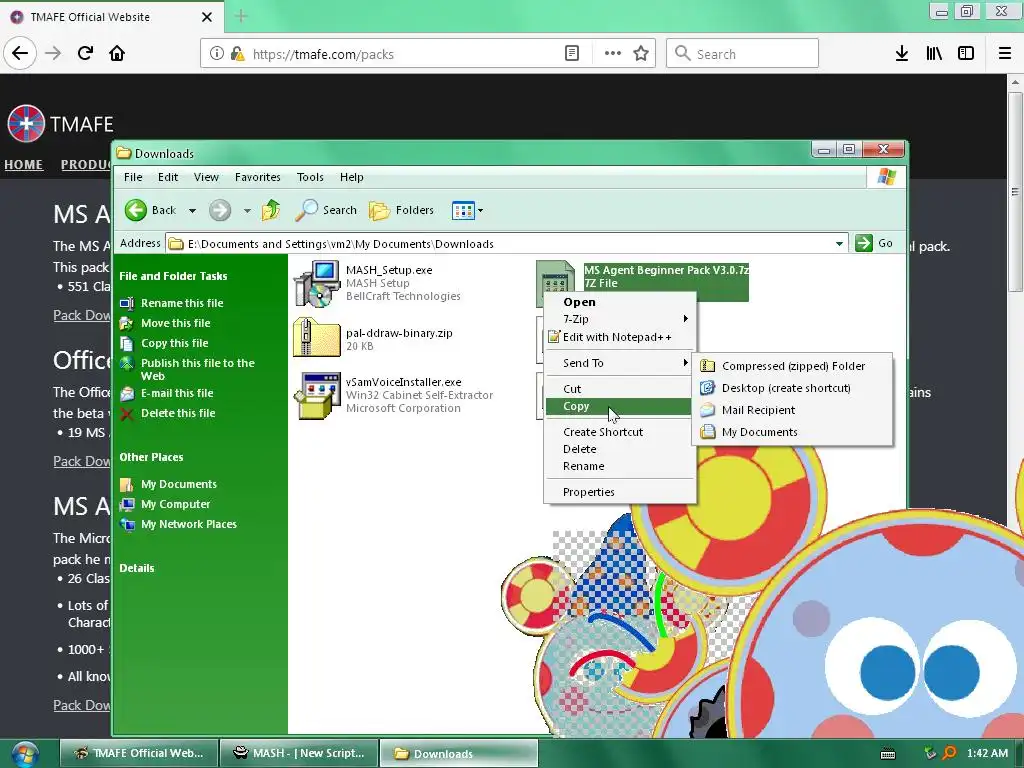Viewport: 1024px width, 768px height.
Task: Send to Desktop (create shortcut)
Action: pos(792,388)
